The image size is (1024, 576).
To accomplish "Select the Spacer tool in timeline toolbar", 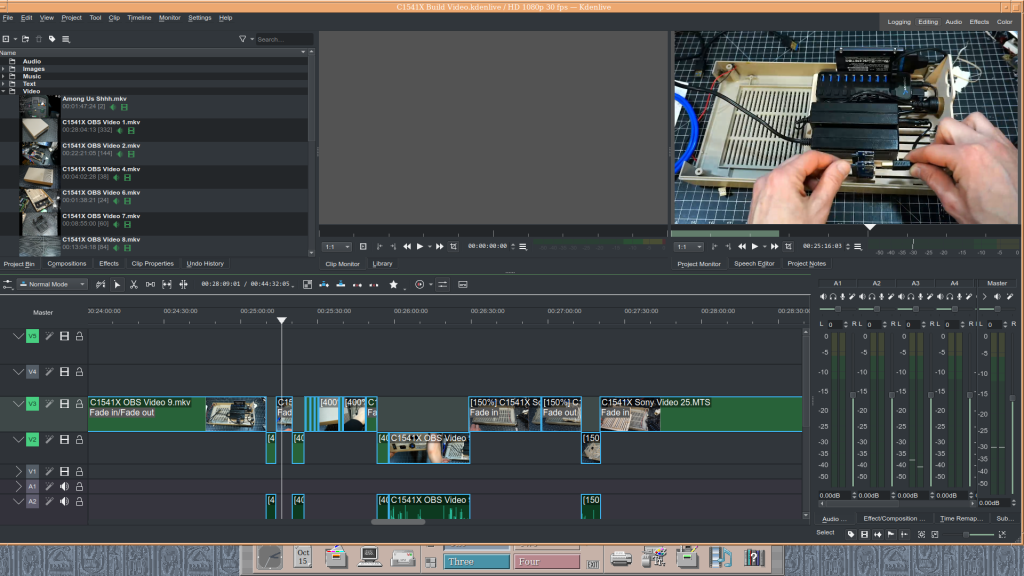I will tap(150, 285).
